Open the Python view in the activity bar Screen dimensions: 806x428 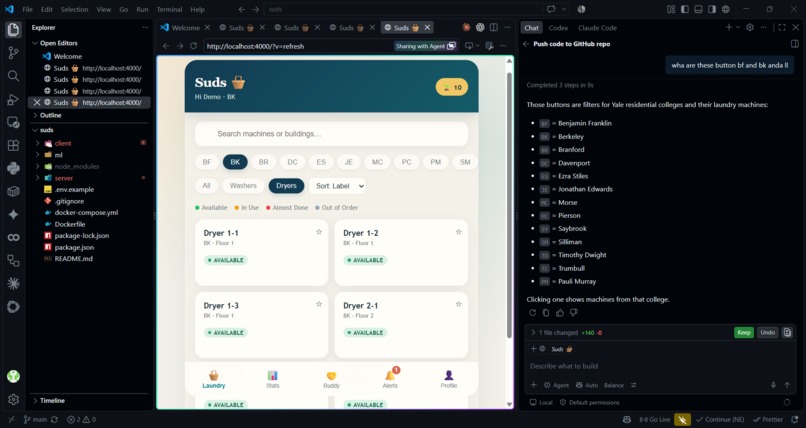click(13, 168)
